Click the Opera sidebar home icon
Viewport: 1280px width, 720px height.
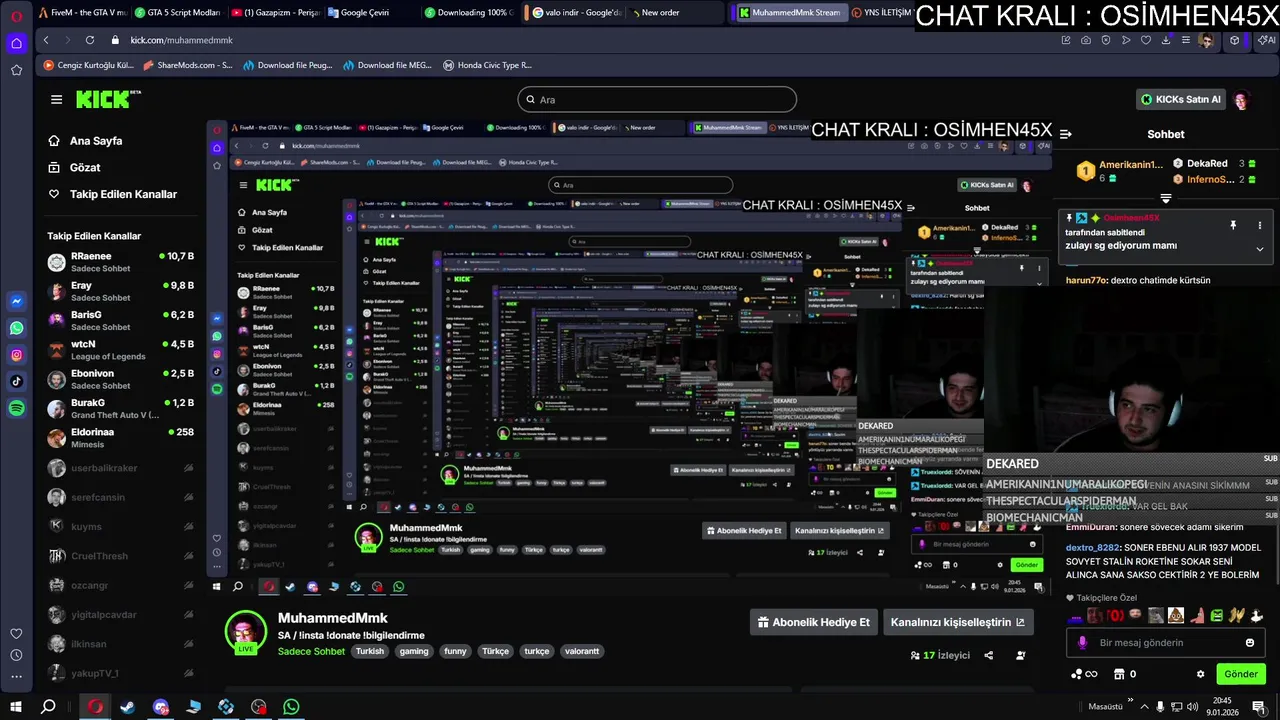coord(17,43)
